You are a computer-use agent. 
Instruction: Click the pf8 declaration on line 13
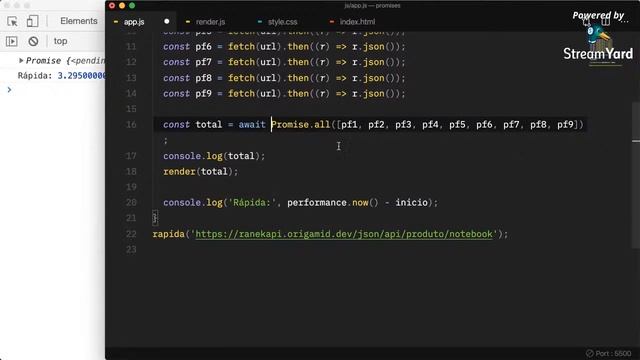[284, 78]
